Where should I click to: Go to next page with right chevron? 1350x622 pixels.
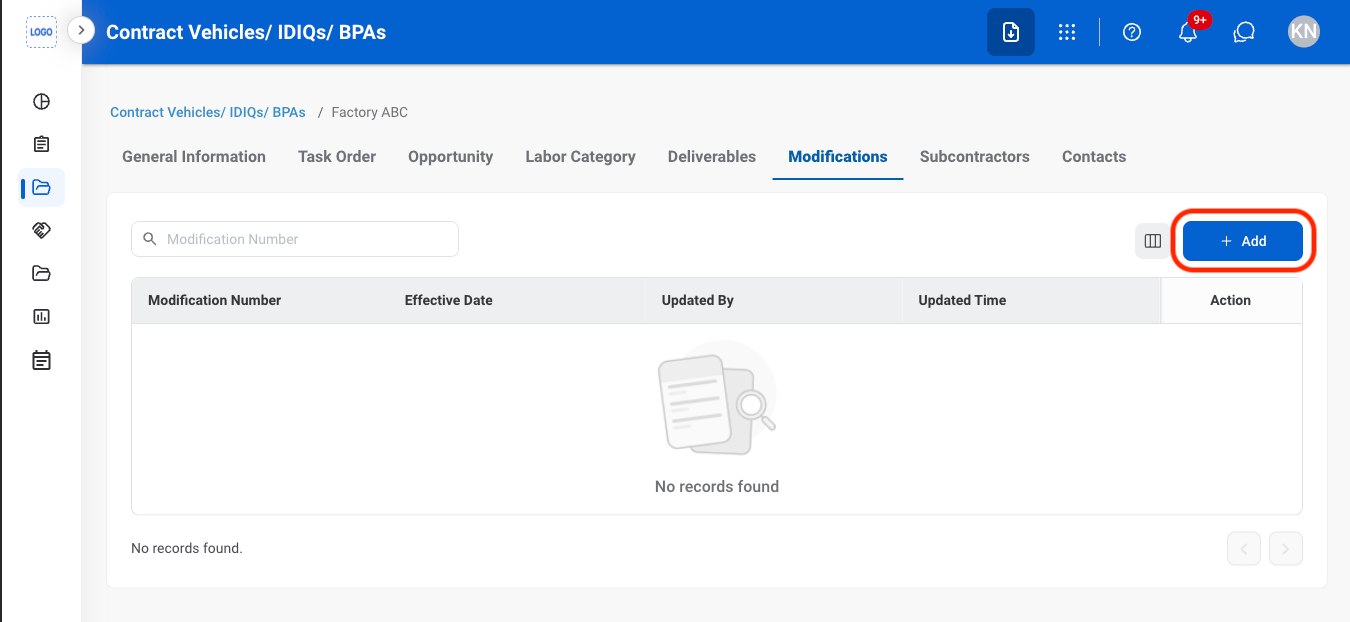(1286, 548)
